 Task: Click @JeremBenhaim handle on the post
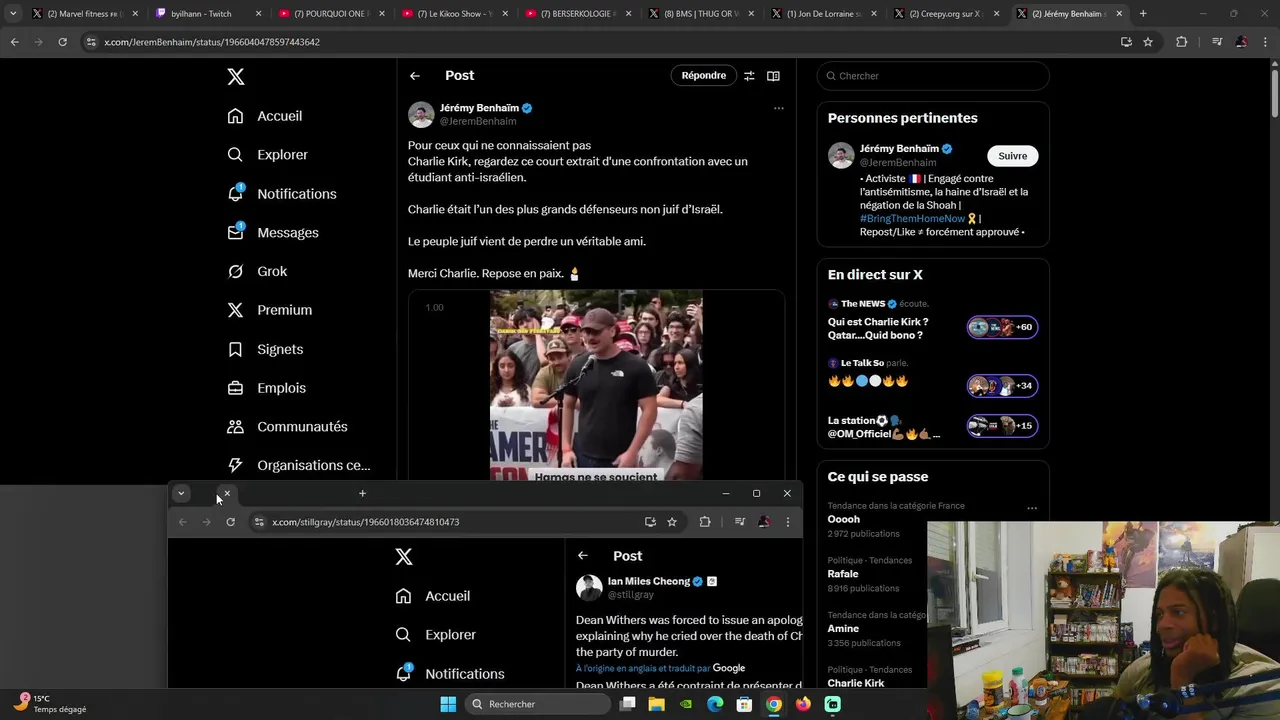click(478, 122)
